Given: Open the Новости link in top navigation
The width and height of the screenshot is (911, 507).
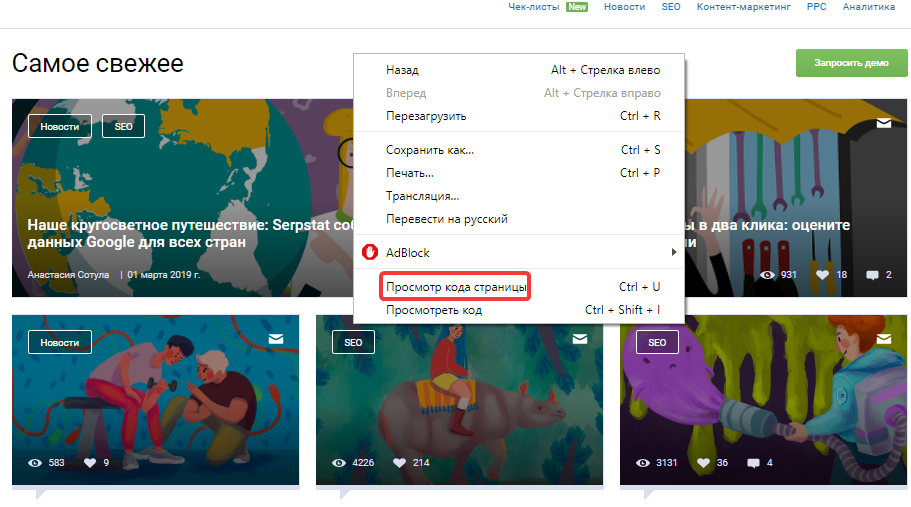Looking at the screenshot, I should point(625,7).
